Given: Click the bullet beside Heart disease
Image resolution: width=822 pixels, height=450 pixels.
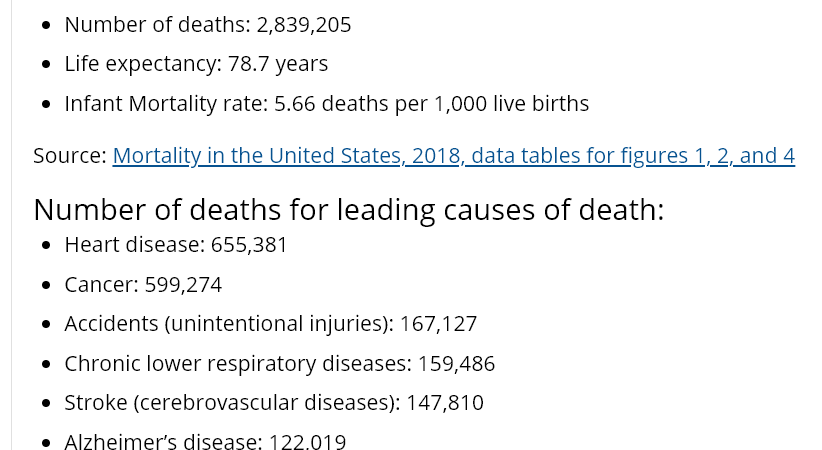Looking at the screenshot, I should (46, 245).
